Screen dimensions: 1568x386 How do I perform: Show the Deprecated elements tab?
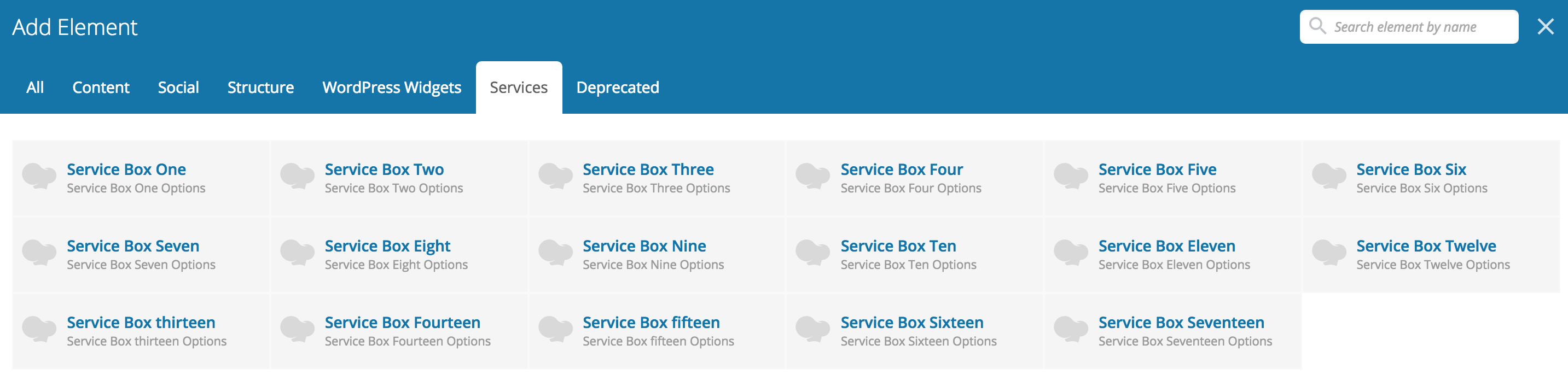click(617, 87)
